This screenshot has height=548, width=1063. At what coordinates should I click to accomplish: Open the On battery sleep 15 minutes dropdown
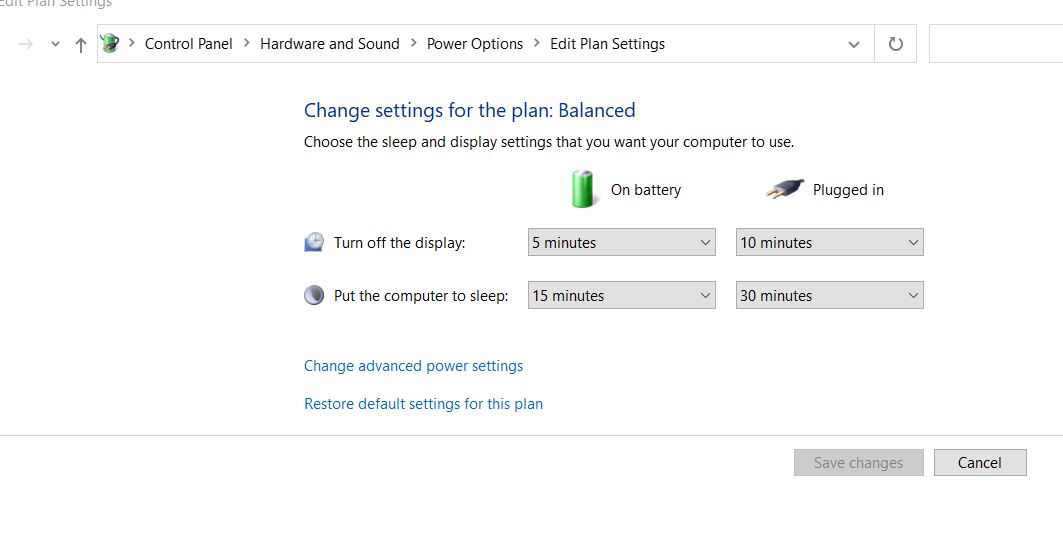(622, 295)
